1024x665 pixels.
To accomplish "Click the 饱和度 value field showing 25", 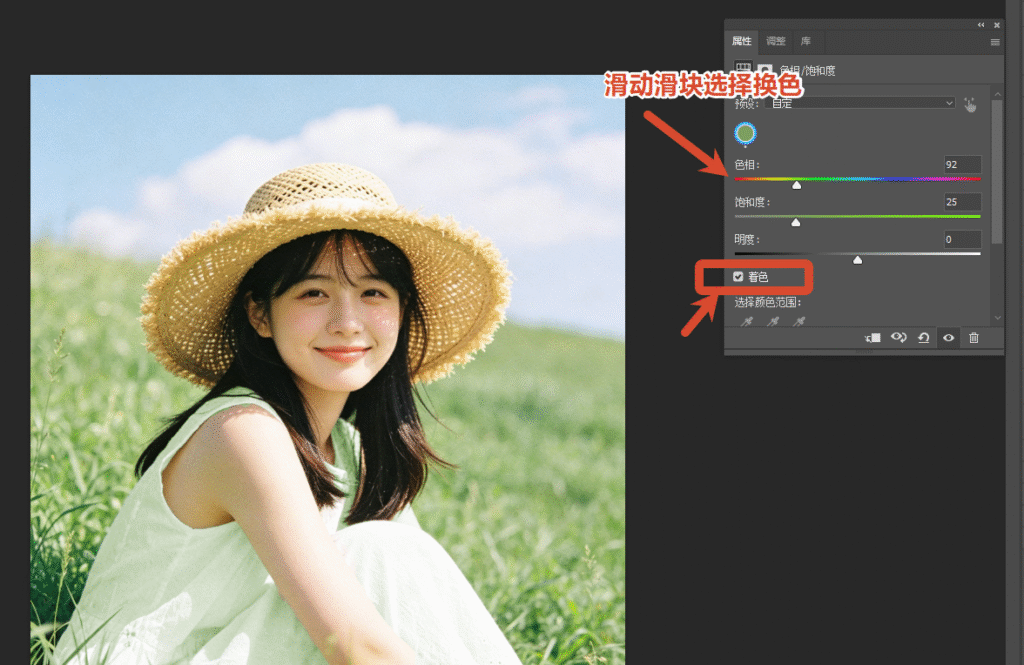I will click(962, 202).
